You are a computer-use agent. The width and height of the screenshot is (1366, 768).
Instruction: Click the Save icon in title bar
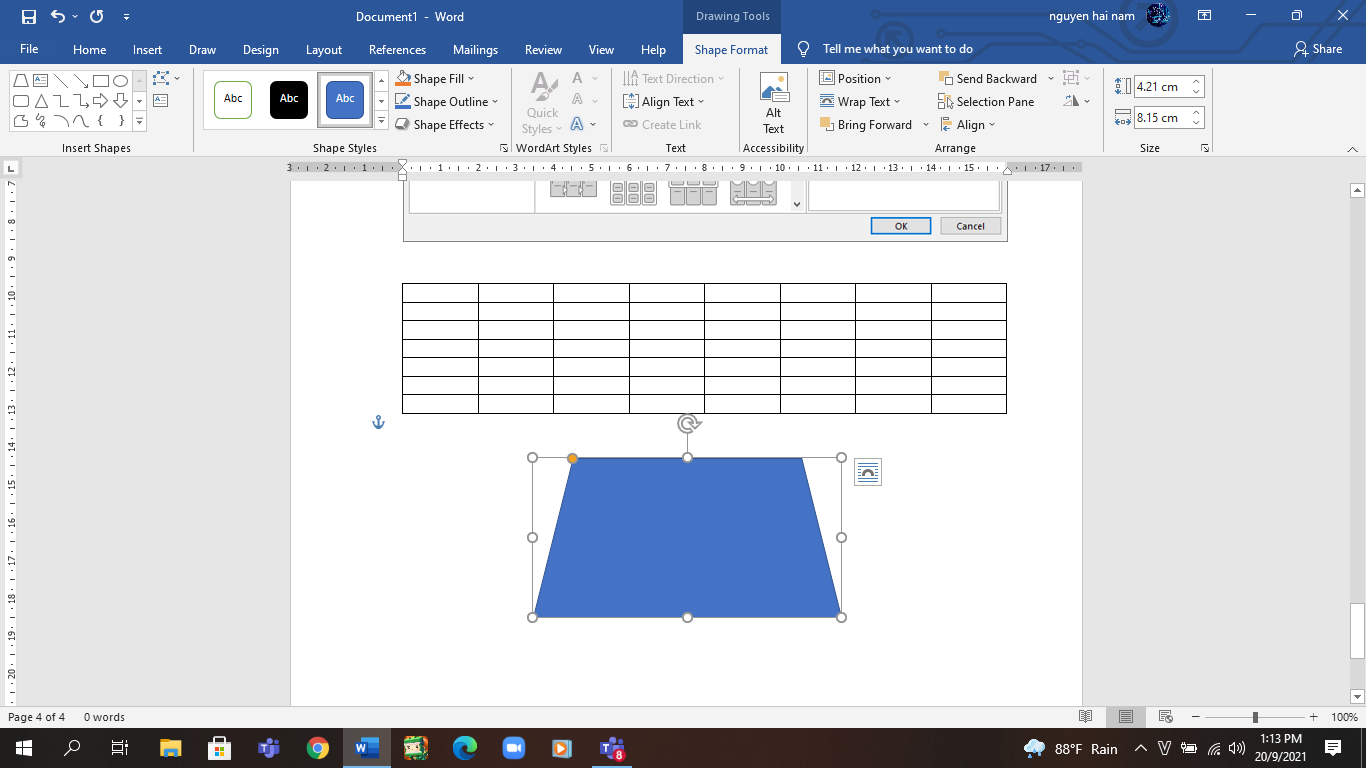28,16
